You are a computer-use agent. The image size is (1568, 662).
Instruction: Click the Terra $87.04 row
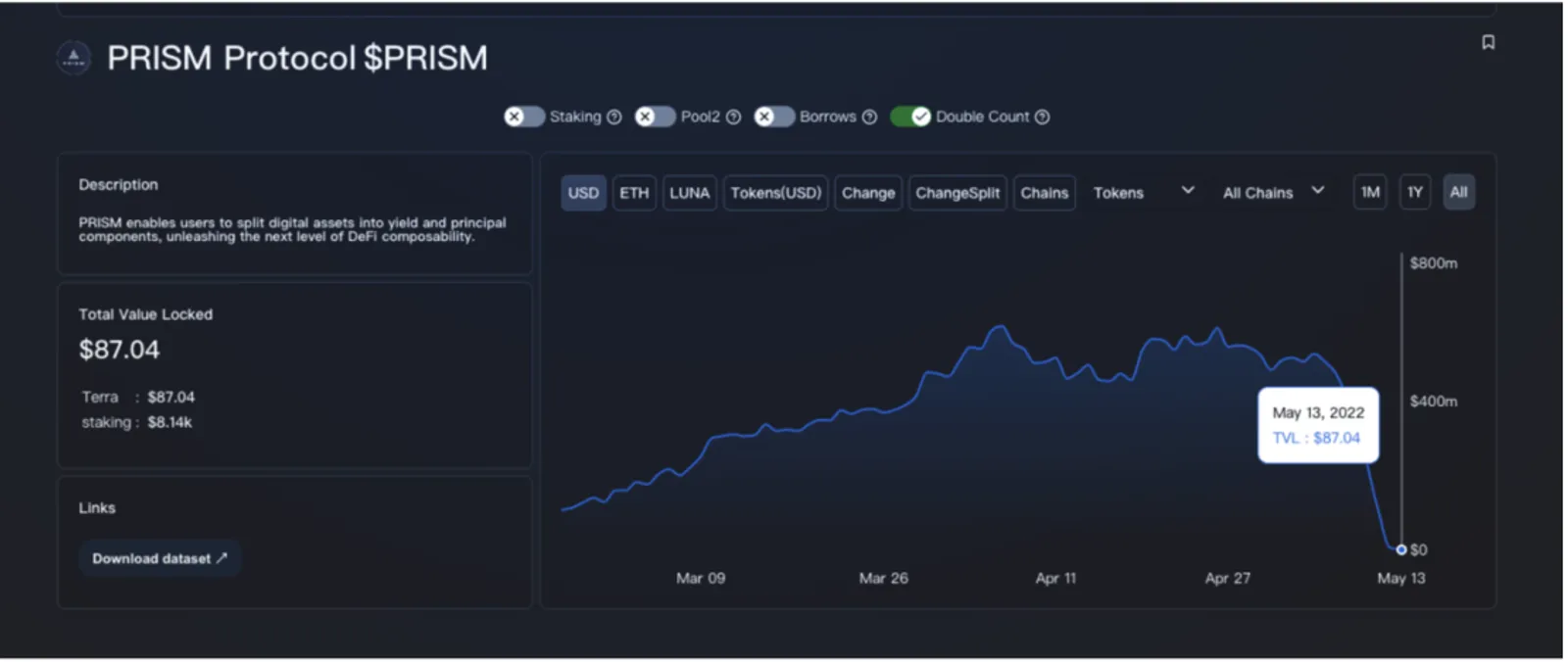tap(138, 397)
